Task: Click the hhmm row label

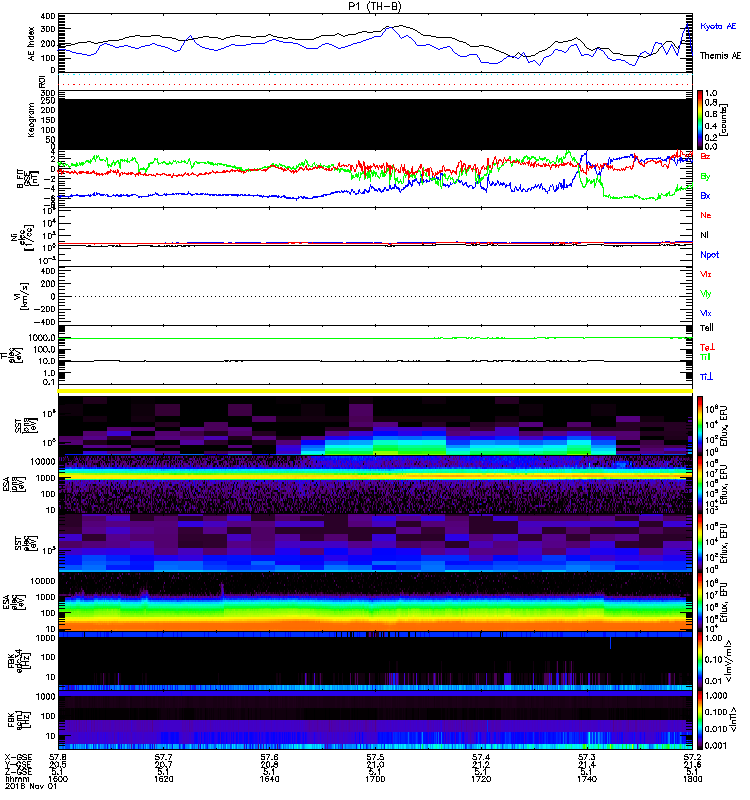Action: 16,779
